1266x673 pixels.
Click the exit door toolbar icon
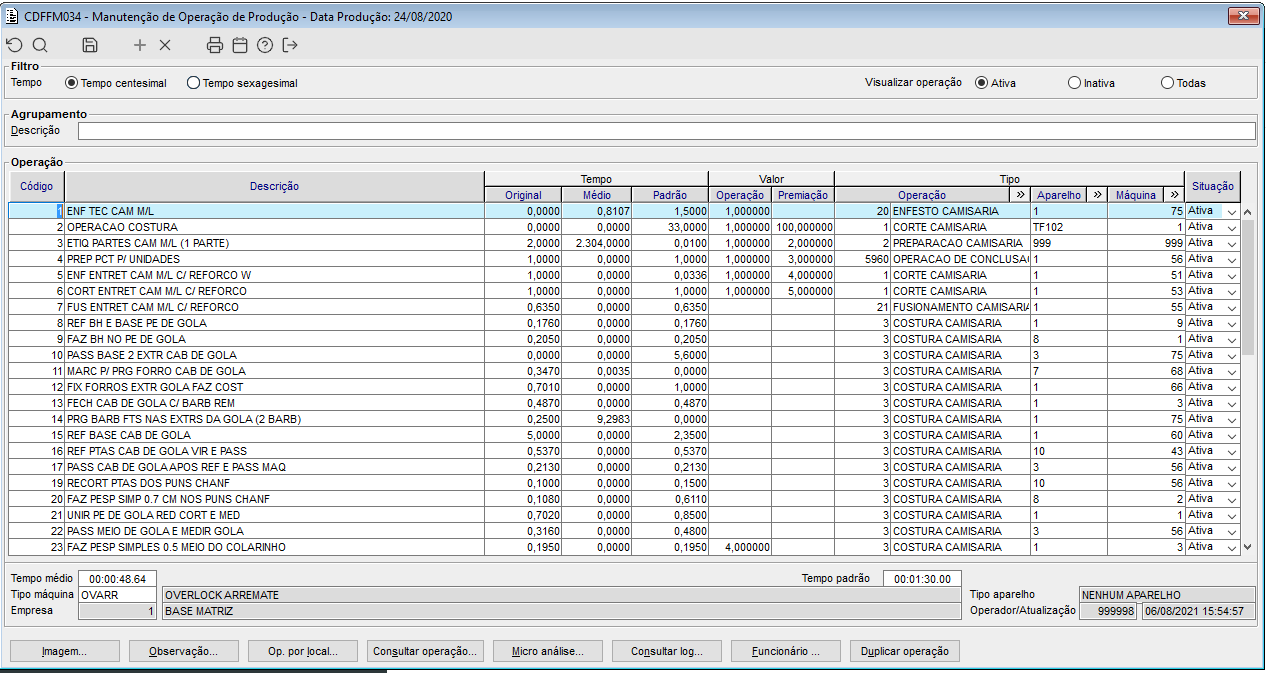(290, 45)
